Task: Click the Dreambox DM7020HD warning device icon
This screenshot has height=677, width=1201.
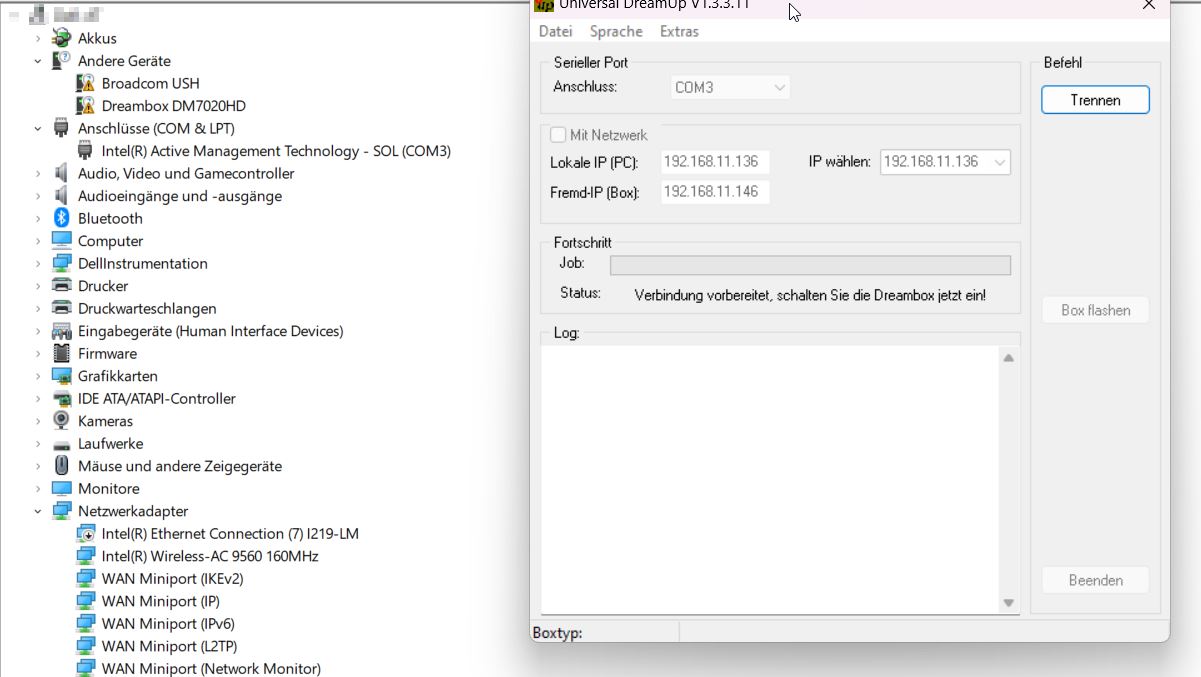Action: coord(86,106)
